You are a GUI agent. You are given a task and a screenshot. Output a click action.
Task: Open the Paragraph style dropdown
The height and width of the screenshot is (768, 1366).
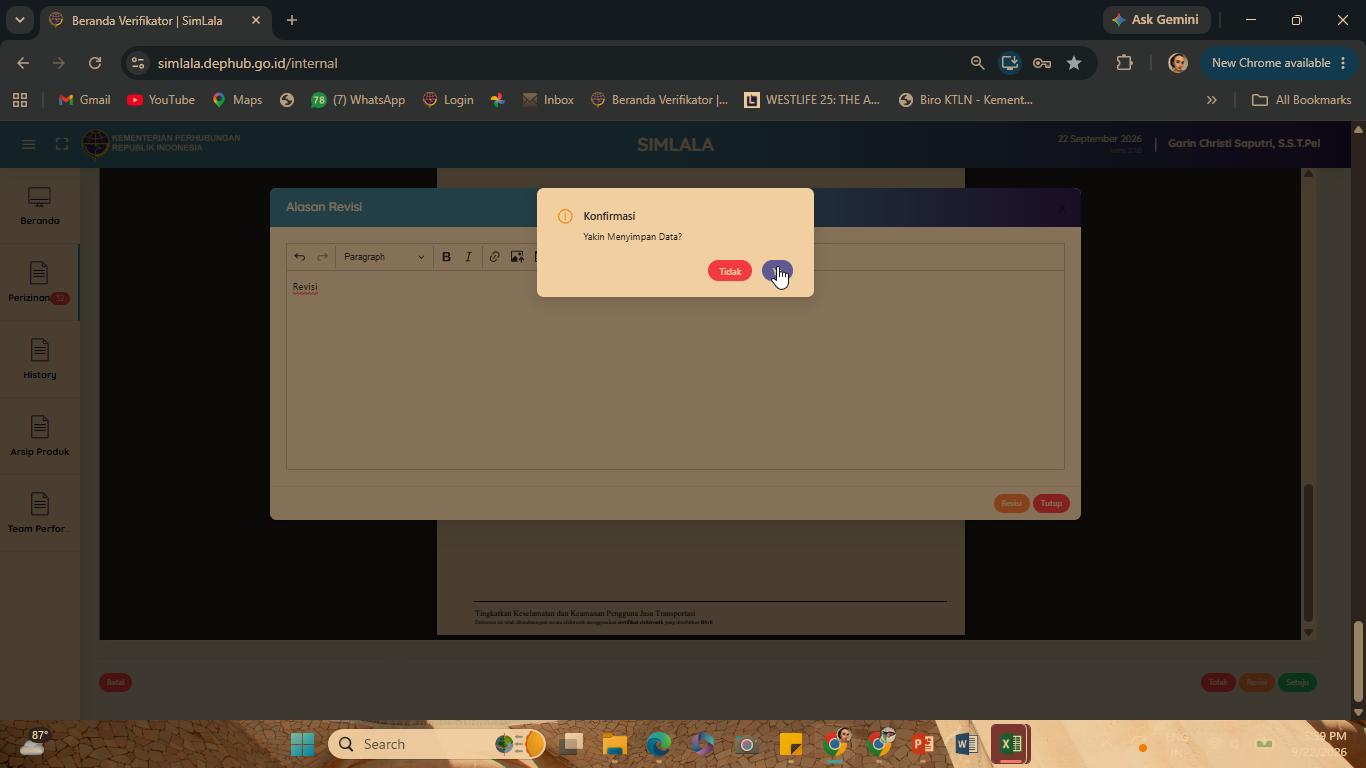[x=384, y=257]
